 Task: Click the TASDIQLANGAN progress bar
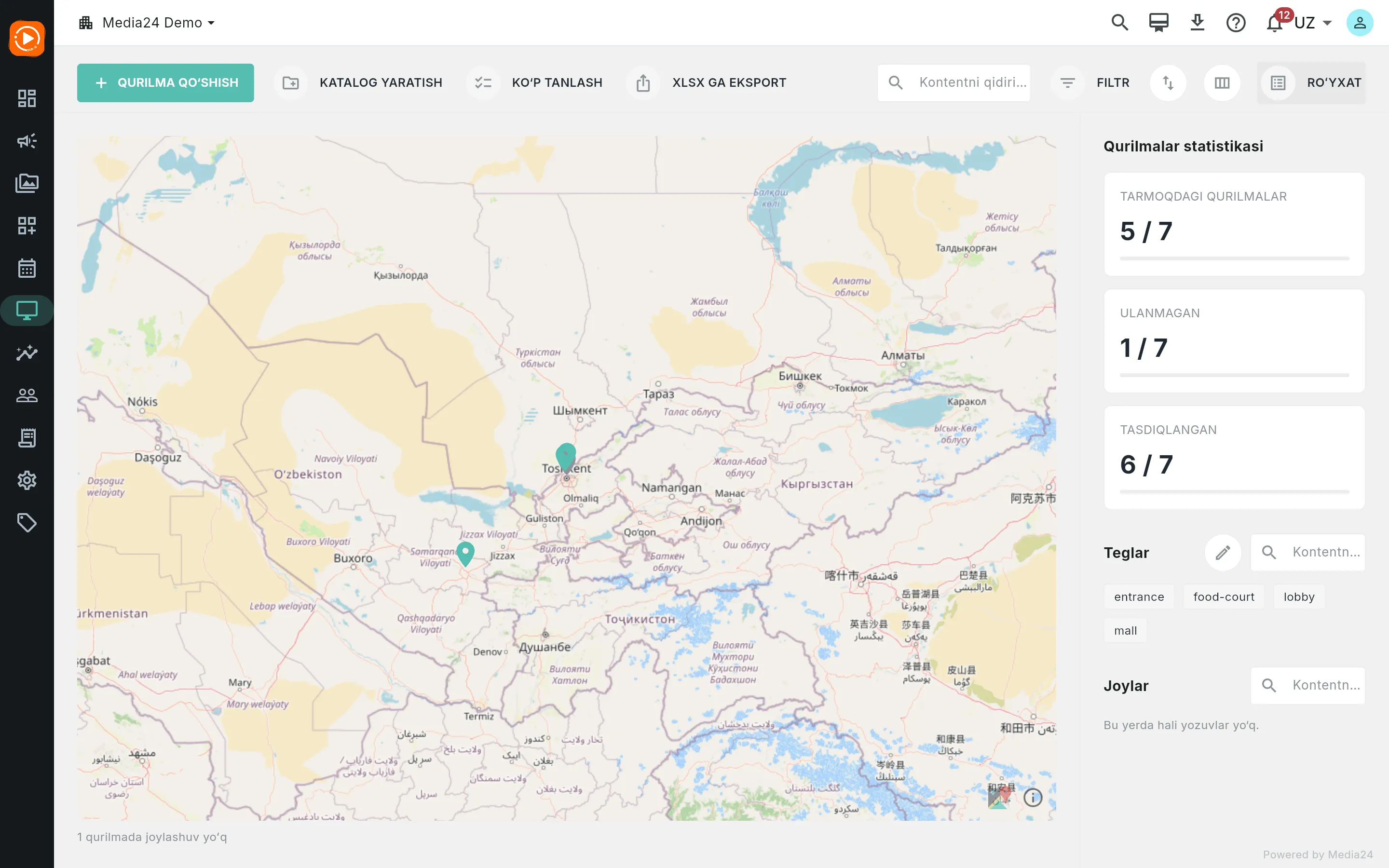(1234, 492)
